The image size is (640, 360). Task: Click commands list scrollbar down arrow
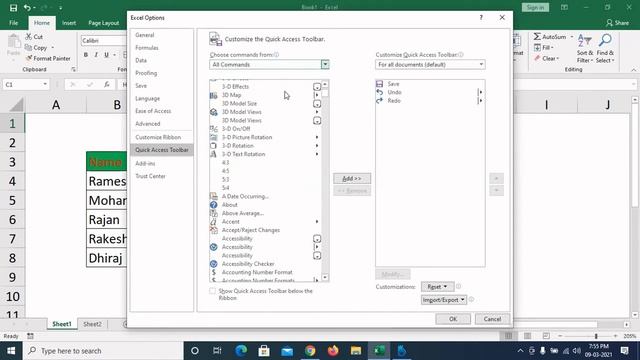325,278
